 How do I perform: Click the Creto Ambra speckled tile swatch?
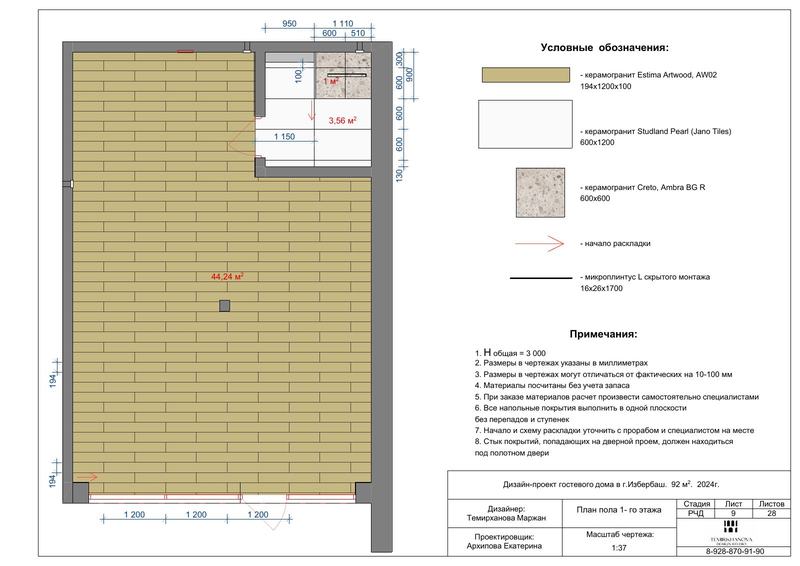click(x=540, y=193)
